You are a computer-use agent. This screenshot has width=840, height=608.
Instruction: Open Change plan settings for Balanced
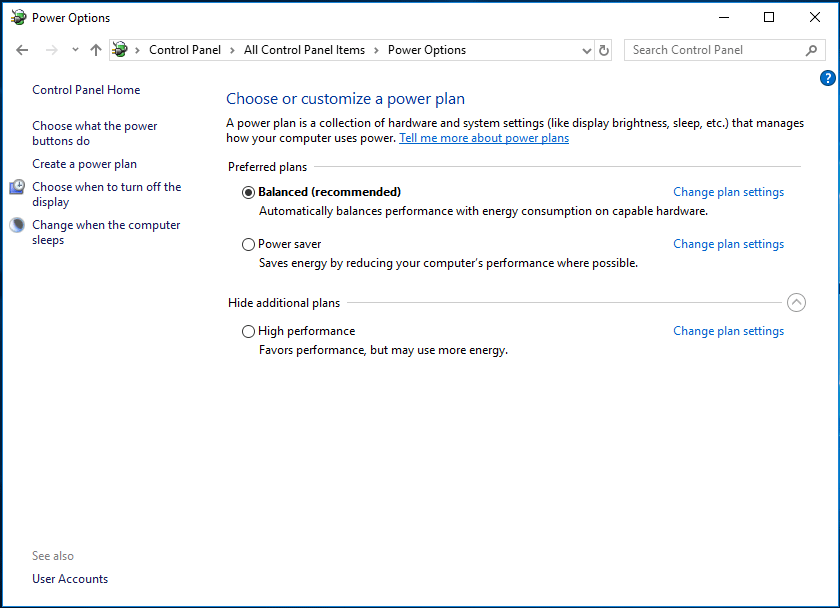(728, 191)
